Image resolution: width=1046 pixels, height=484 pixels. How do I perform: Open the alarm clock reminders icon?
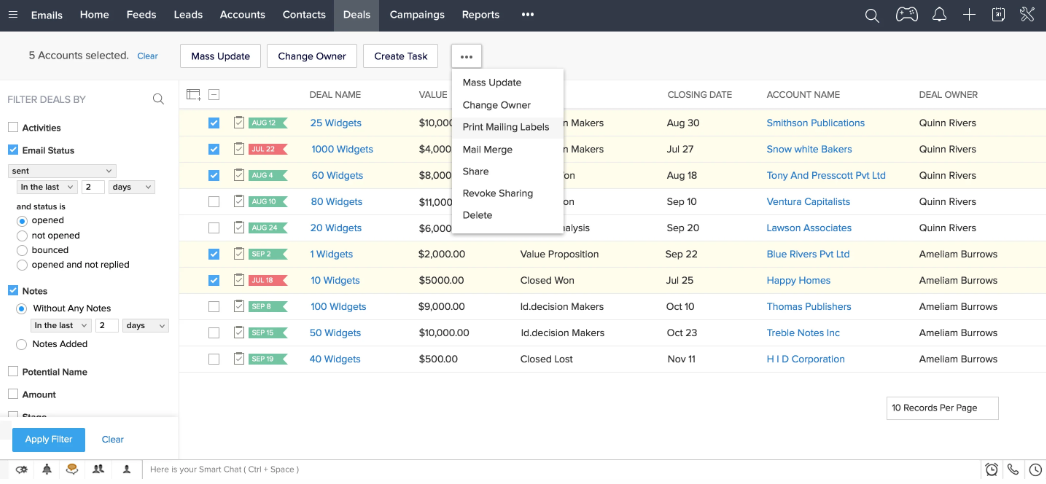coord(991,469)
